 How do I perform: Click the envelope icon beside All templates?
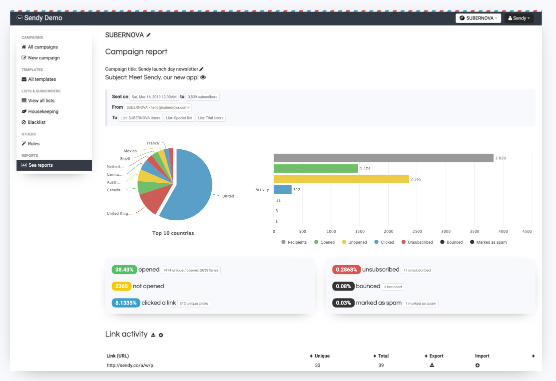click(24, 79)
